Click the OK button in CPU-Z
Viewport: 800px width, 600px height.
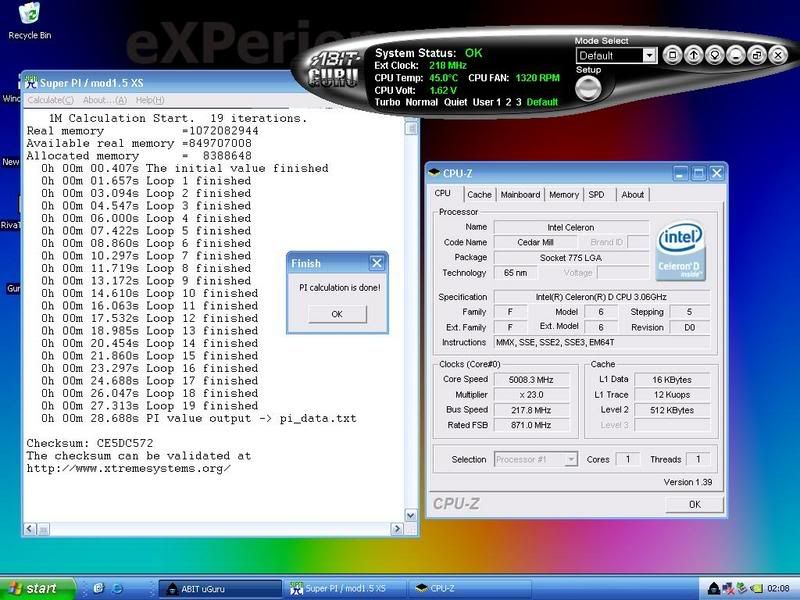[x=694, y=504]
